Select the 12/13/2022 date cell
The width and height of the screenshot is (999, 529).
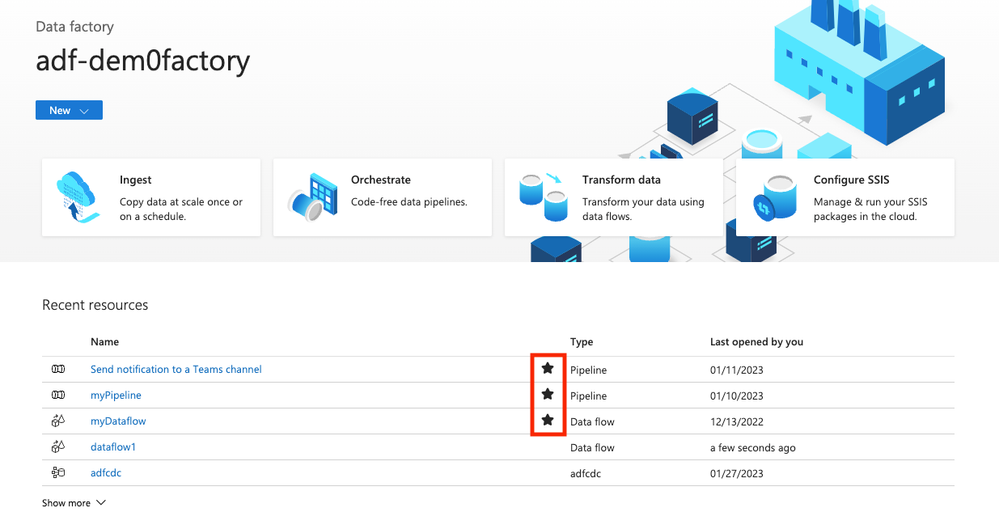[x=737, y=422]
